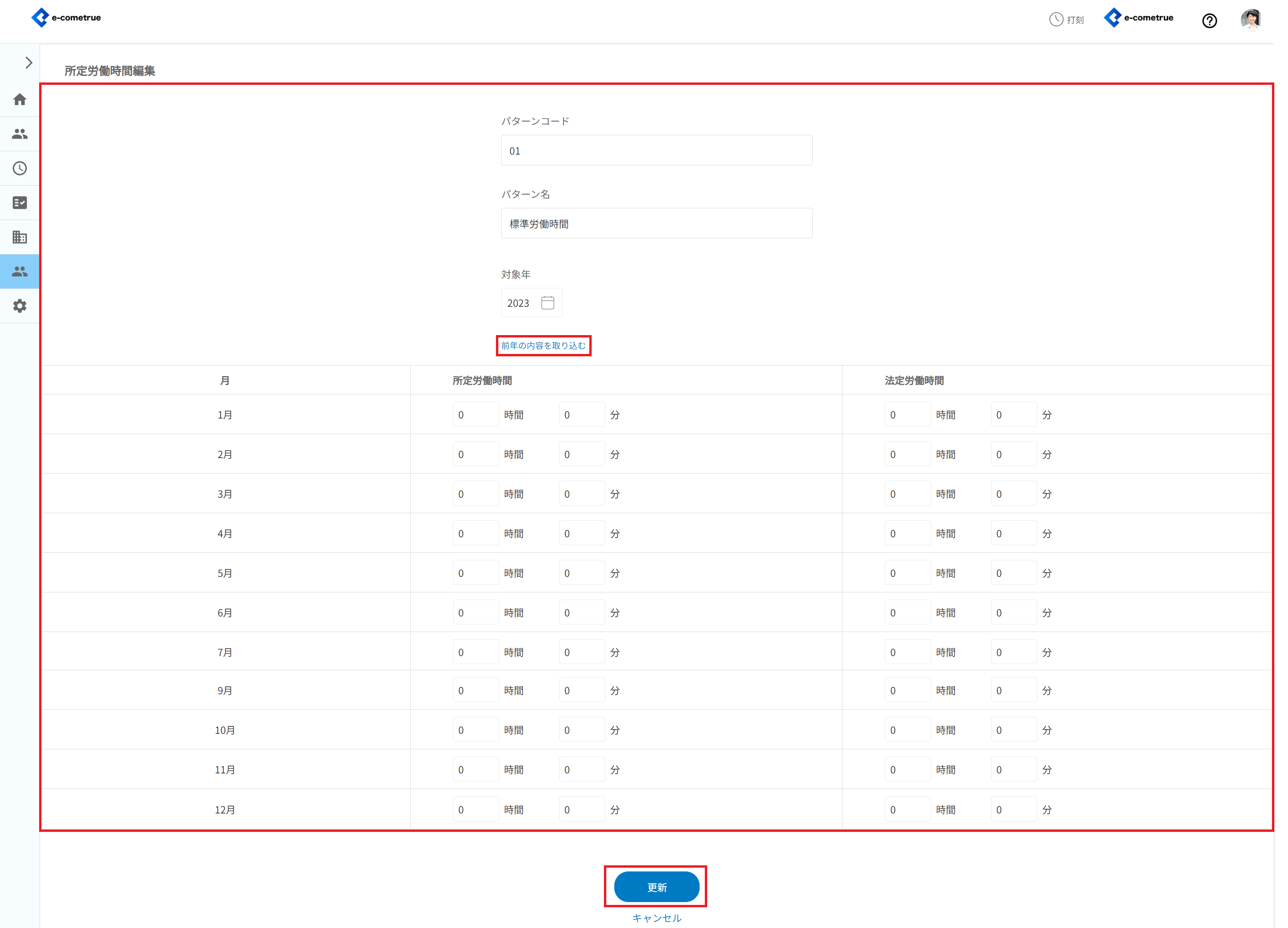This screenshot has width=1288, height=928.
Task: Open the home icon in the sidebar
Action: click(20, 100)
